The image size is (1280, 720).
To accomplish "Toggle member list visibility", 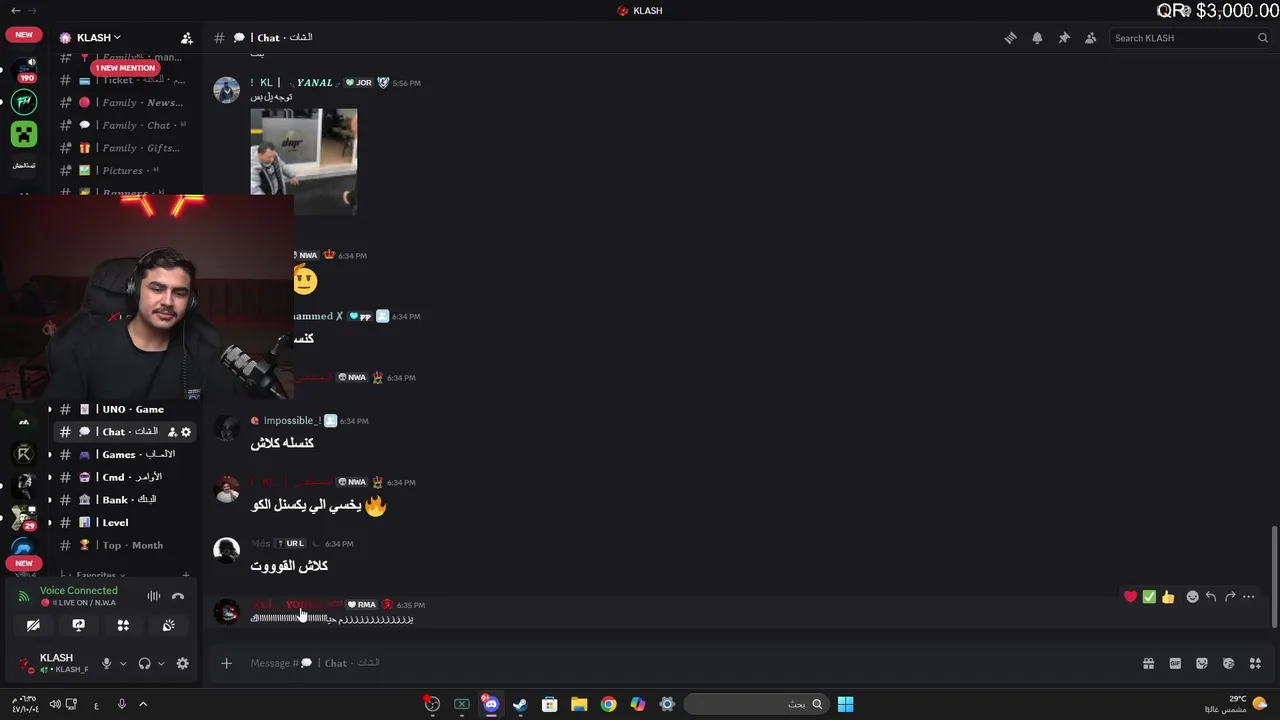I will 1090,38.
